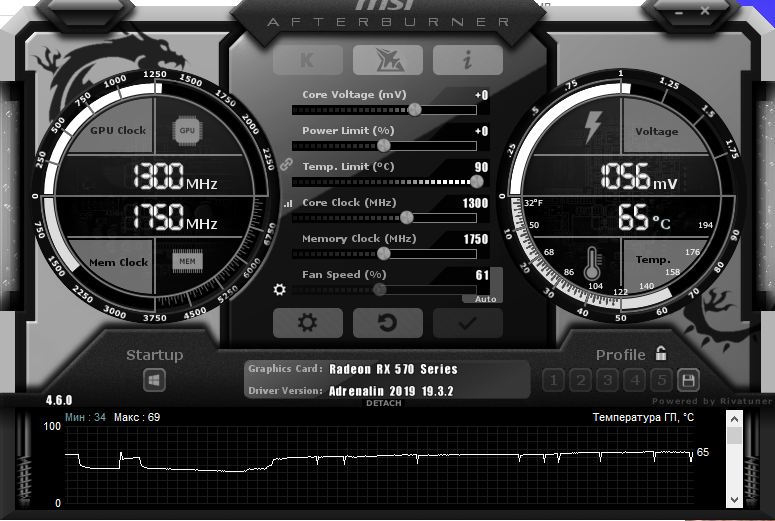Toggle the link icon beside Temp. Limit
Viewport: 775px width, 521px height.
286,164
